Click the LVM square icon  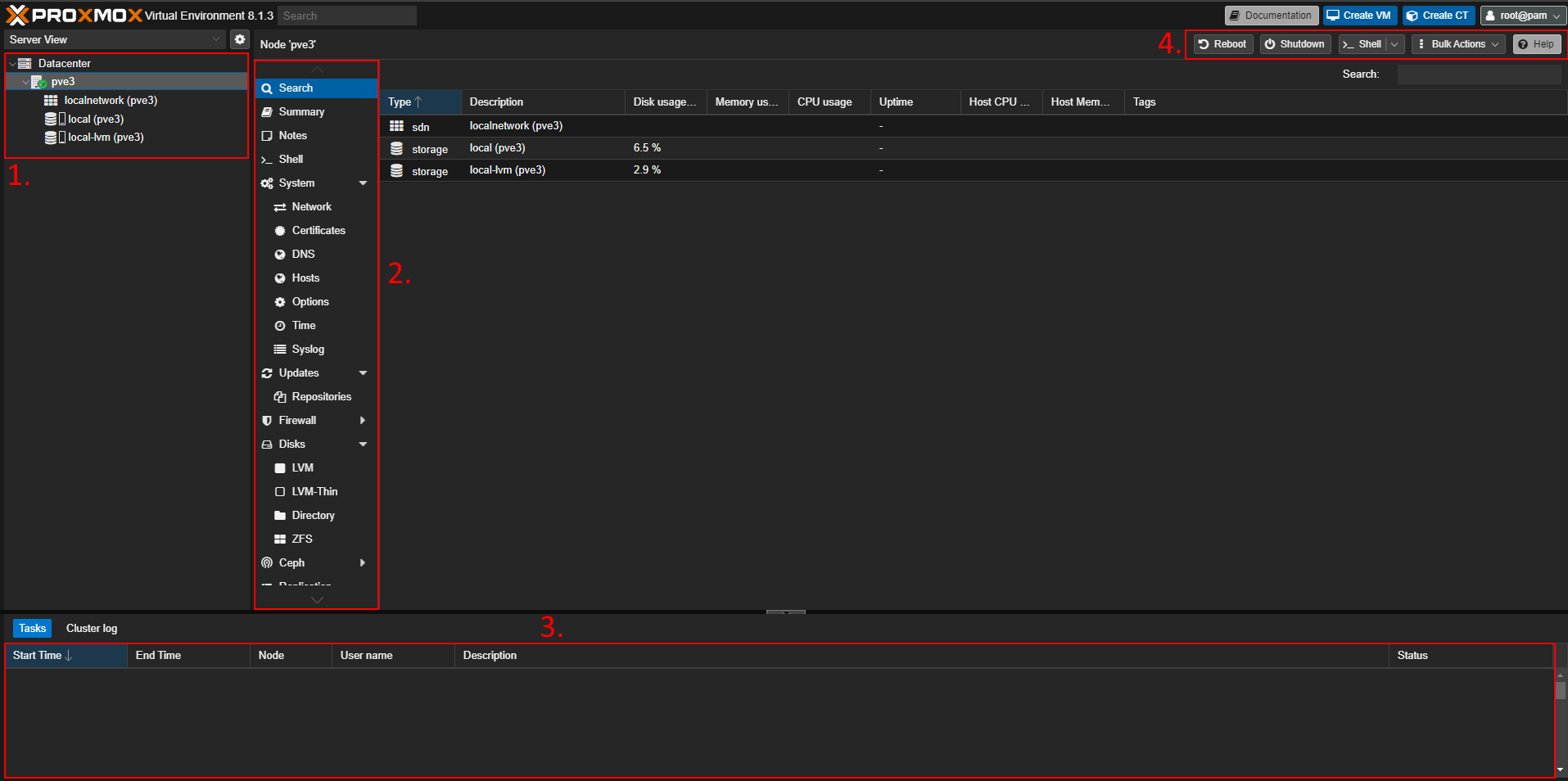[280, 468]
